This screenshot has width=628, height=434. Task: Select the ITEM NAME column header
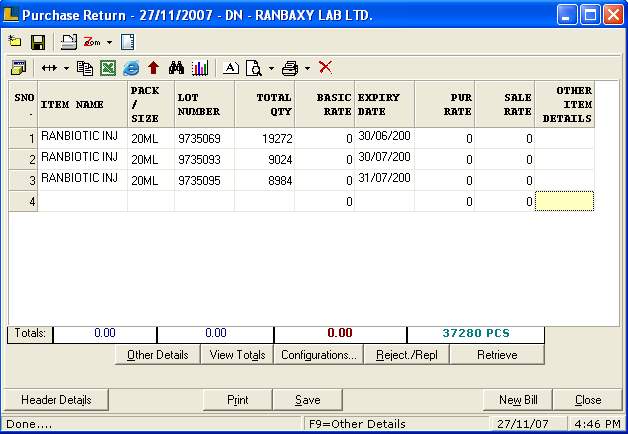(x=83, y=104)
